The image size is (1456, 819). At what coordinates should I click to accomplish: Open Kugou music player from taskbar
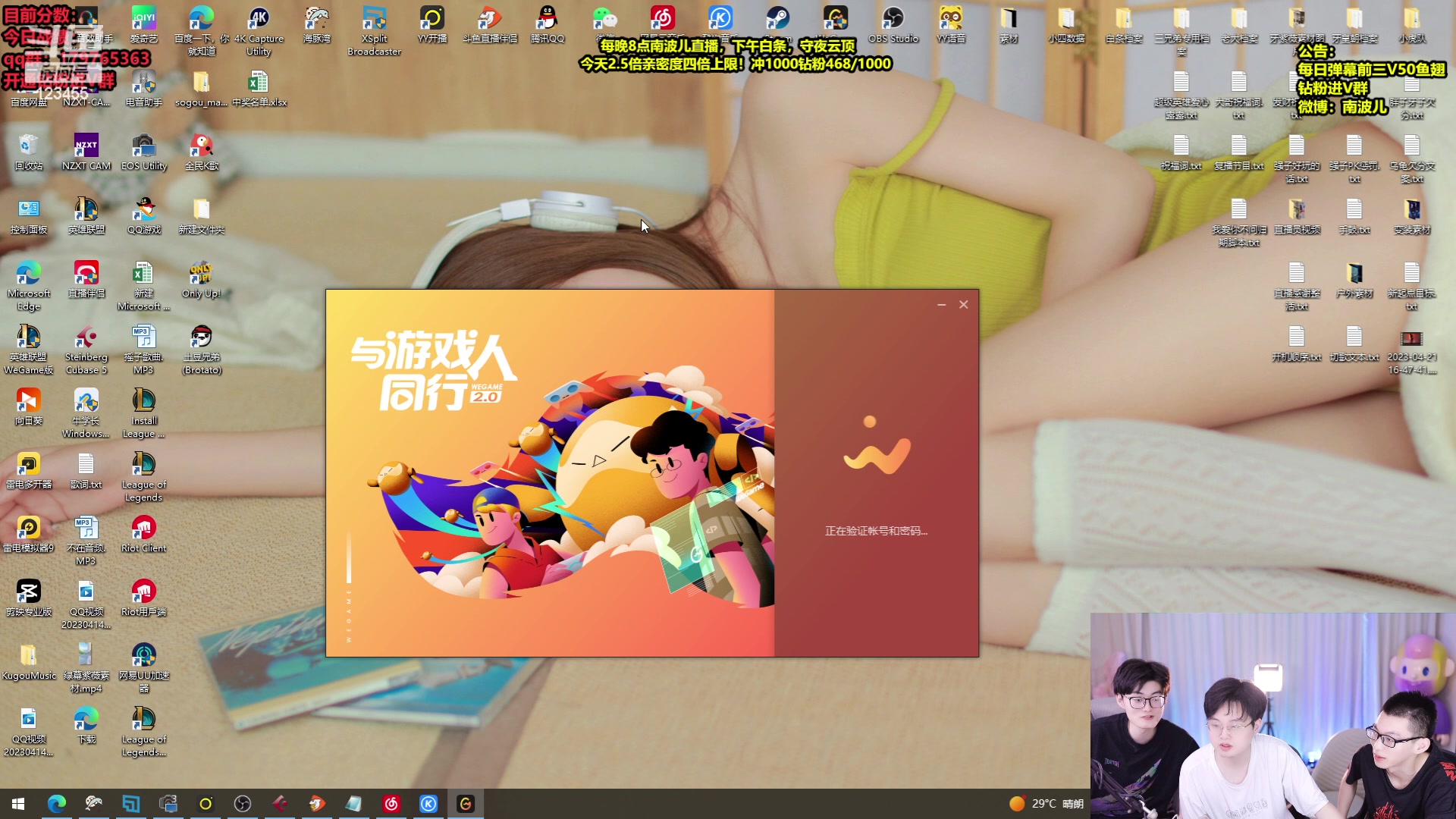(x=428, y=803)
